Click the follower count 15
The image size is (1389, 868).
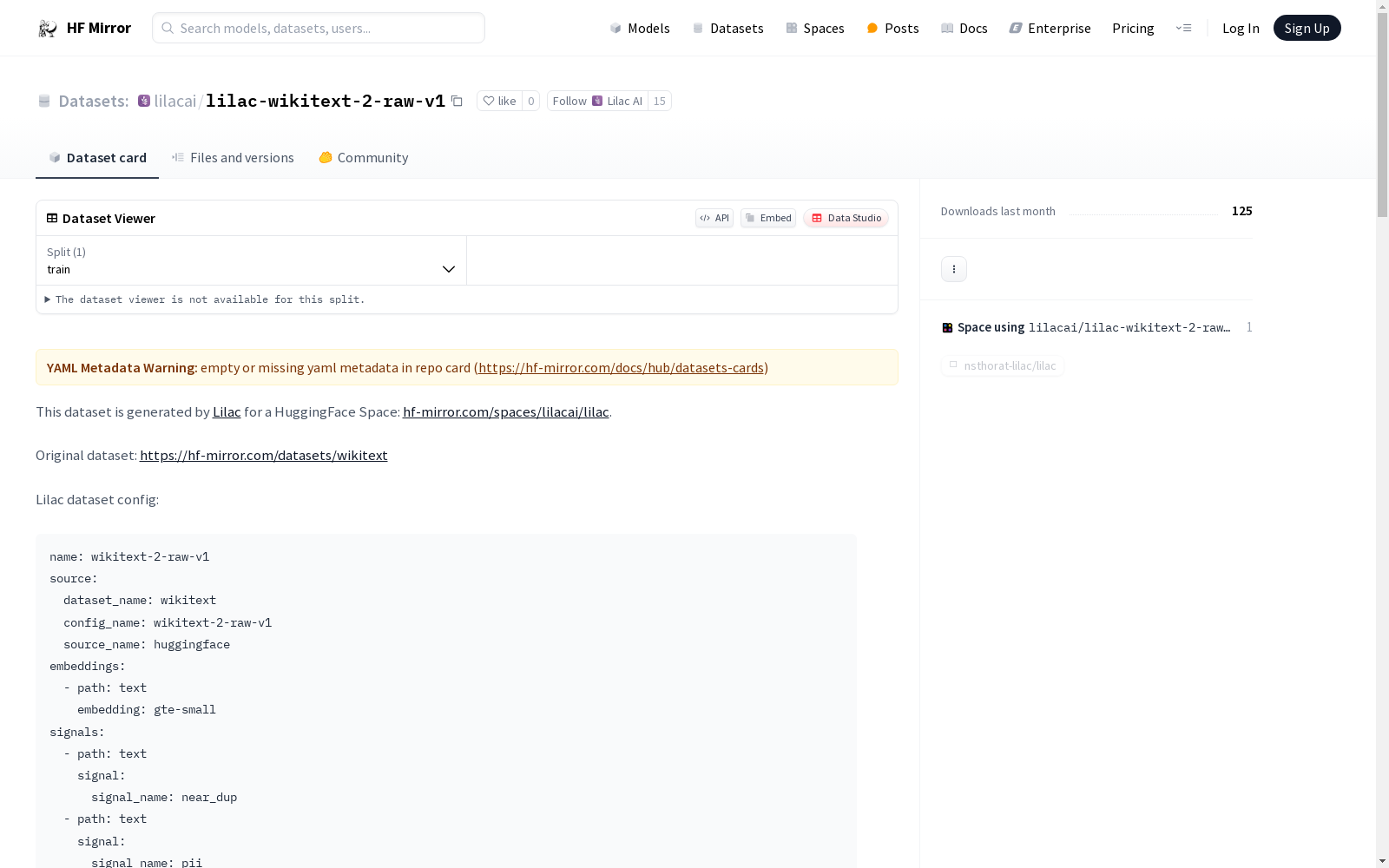click(x=660, y=101)
